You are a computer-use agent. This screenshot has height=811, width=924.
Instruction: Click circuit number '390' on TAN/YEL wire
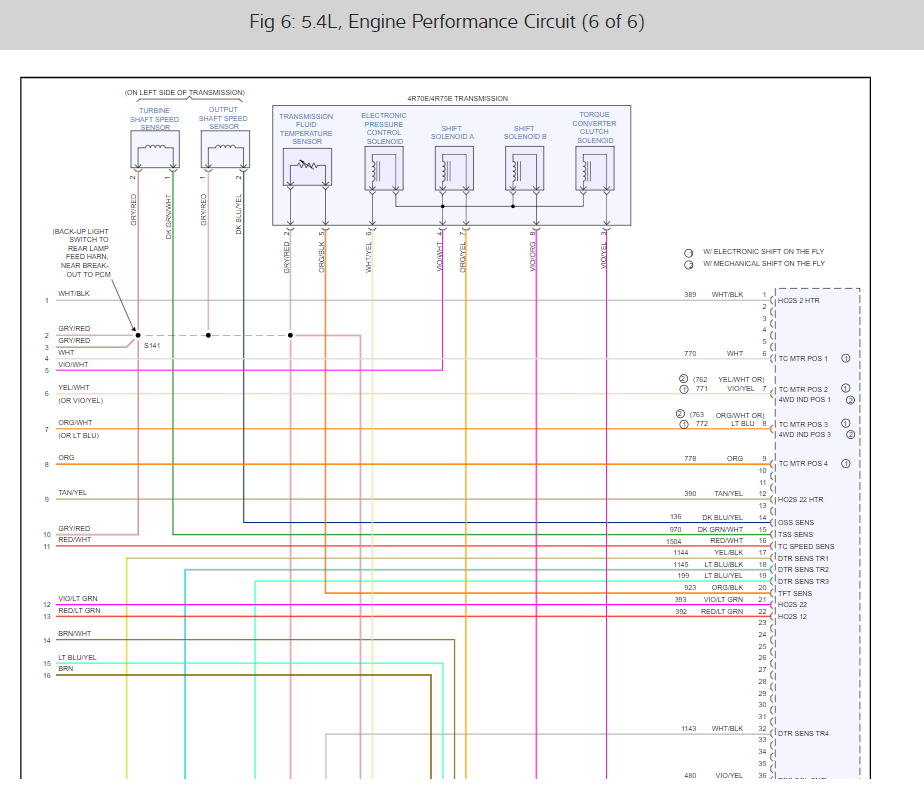pos(690,494)
